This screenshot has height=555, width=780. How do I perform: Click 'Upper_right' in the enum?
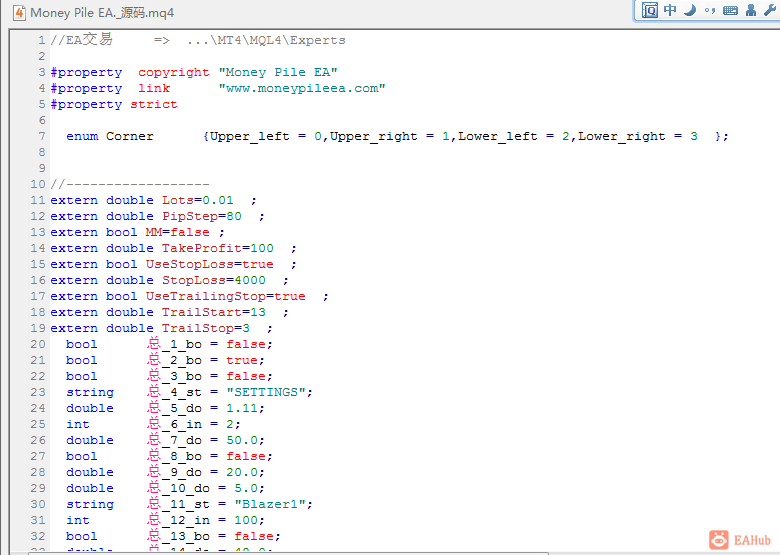pyautogui.click(x=374, y=136)
